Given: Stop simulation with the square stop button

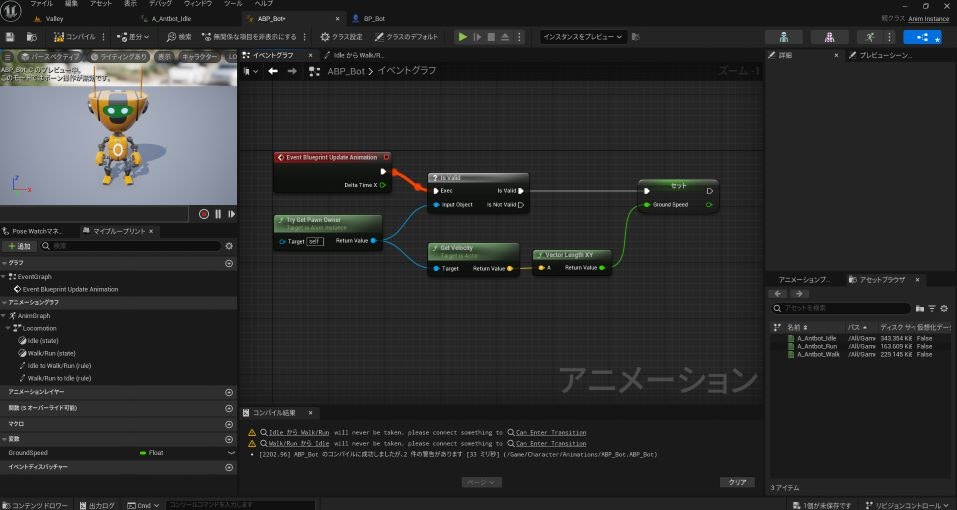Looking at the screenshot, I should 491,37.
